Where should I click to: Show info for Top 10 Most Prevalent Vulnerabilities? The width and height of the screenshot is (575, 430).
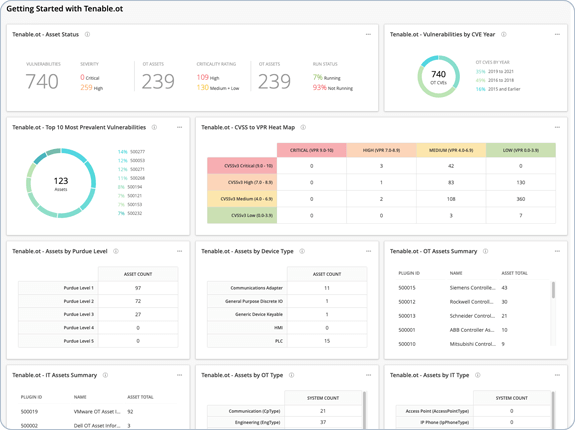point(154,128)
